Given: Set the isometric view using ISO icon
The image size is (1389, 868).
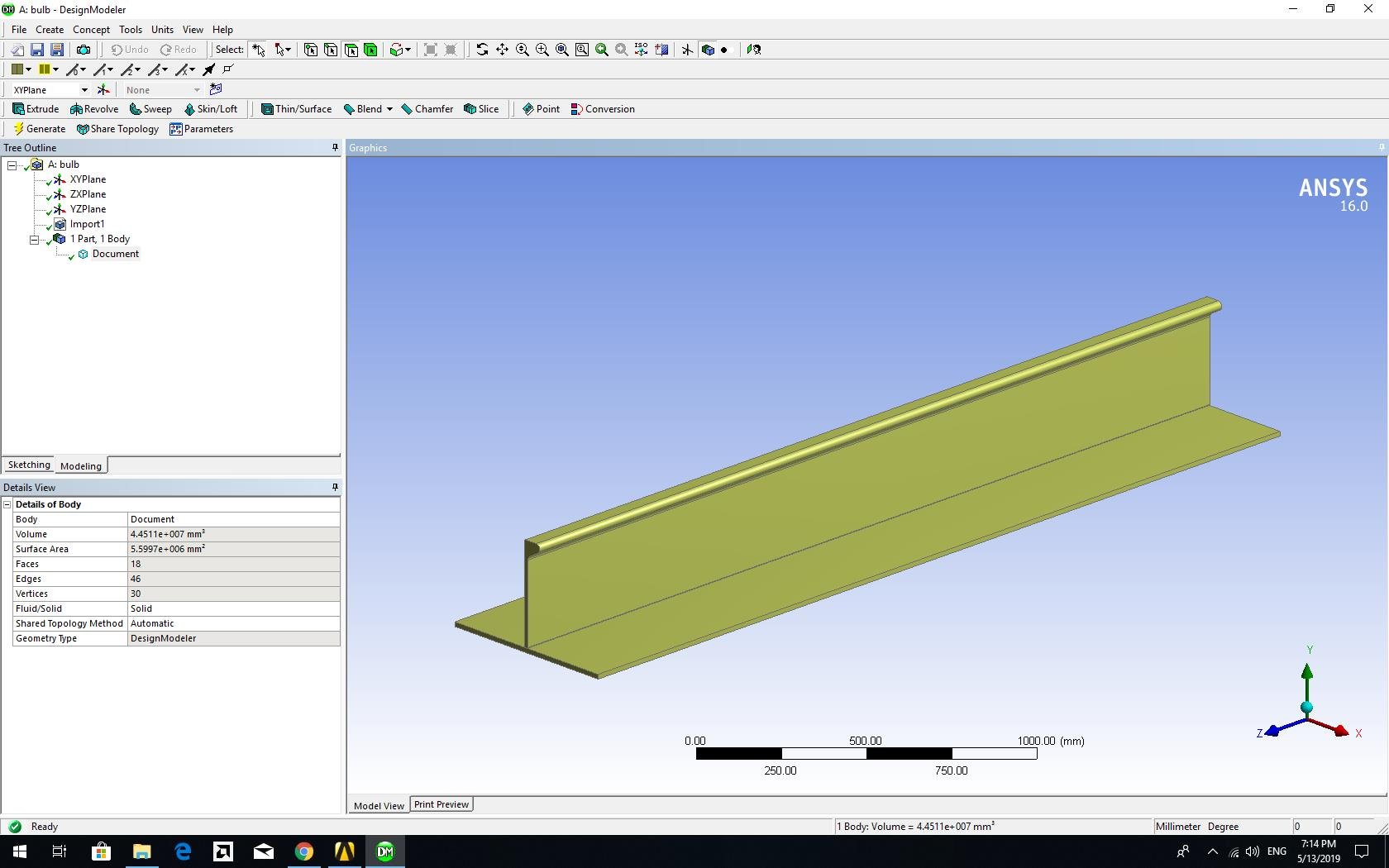Looking at the screenshot, I should pyautogui.click(x=641, y=50).
